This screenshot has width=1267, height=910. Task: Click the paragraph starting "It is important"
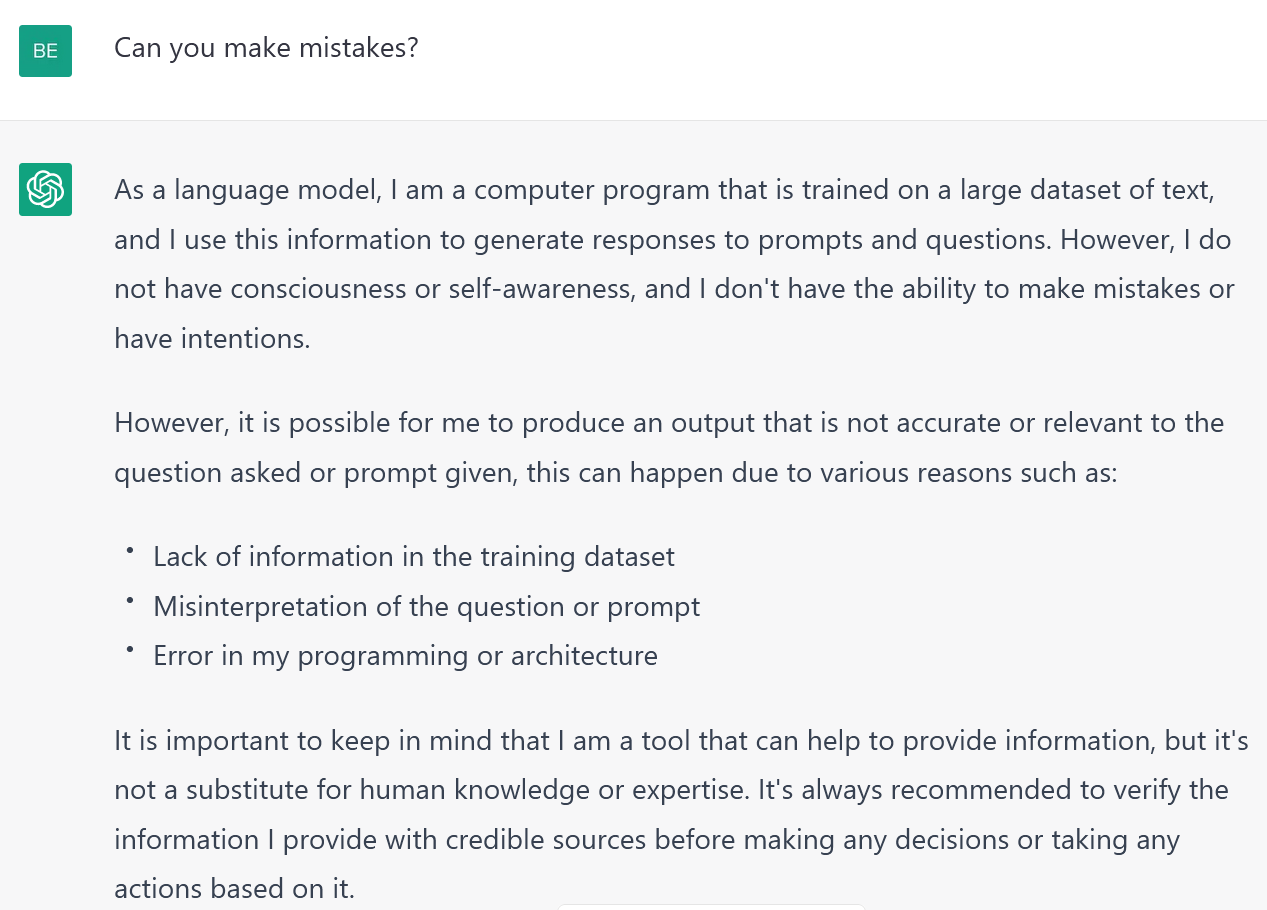click(680, 814)
